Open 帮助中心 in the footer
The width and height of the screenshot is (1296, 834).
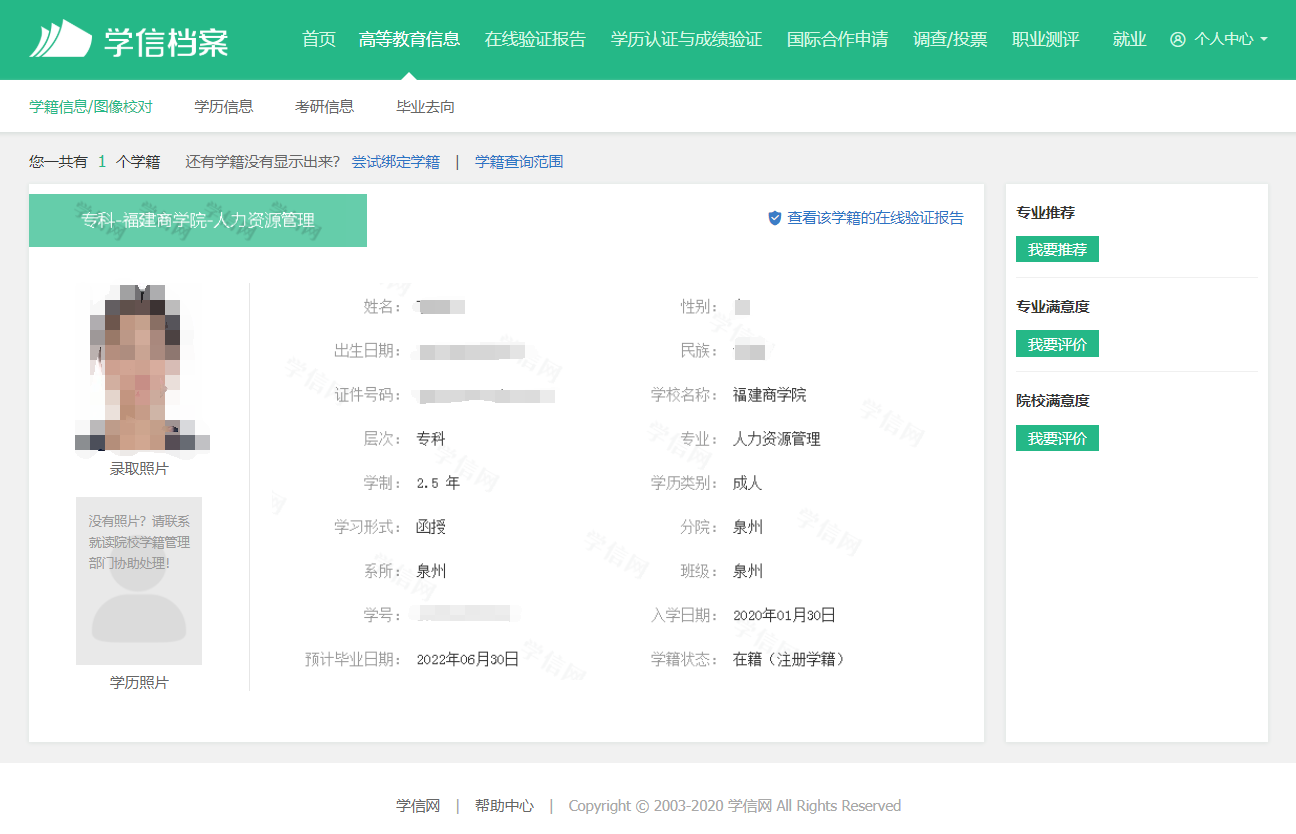coord(504,805)
